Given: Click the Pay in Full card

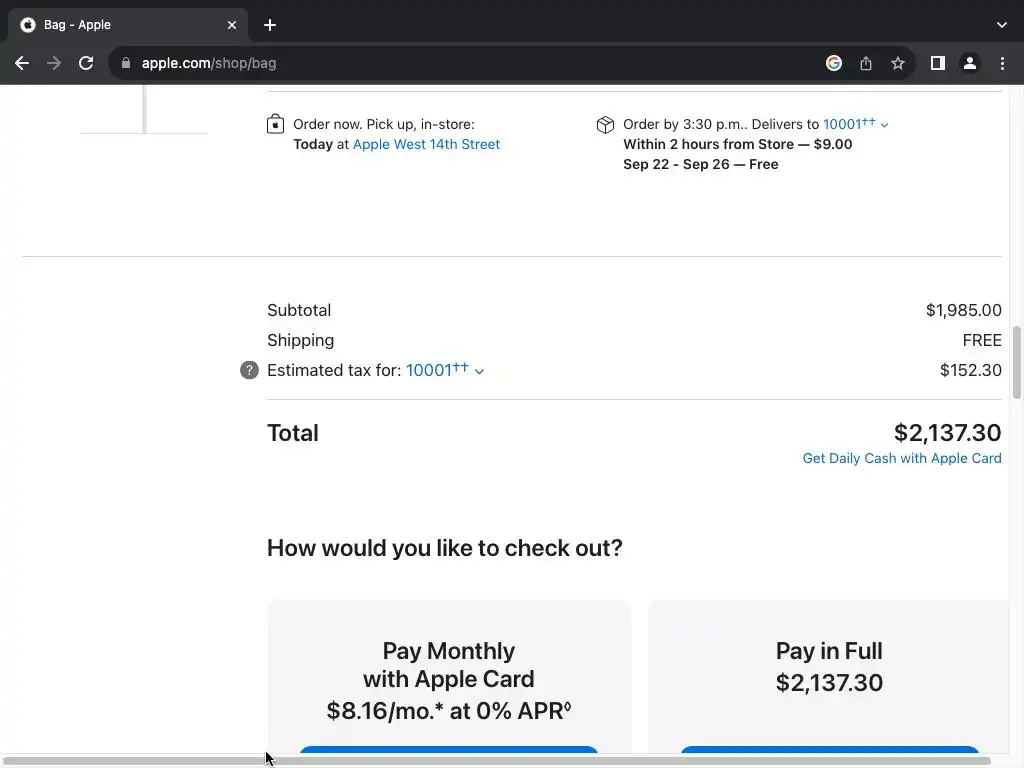Looking at the screenshot, I should [829, 676].
